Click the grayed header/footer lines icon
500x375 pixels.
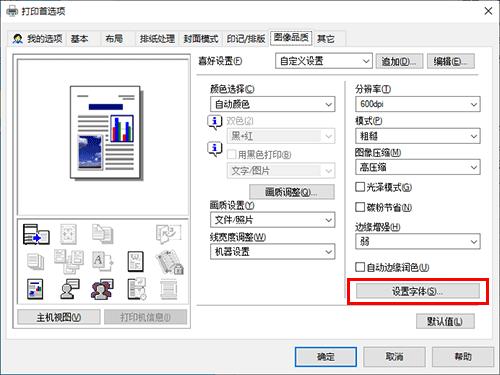(169, 289)
